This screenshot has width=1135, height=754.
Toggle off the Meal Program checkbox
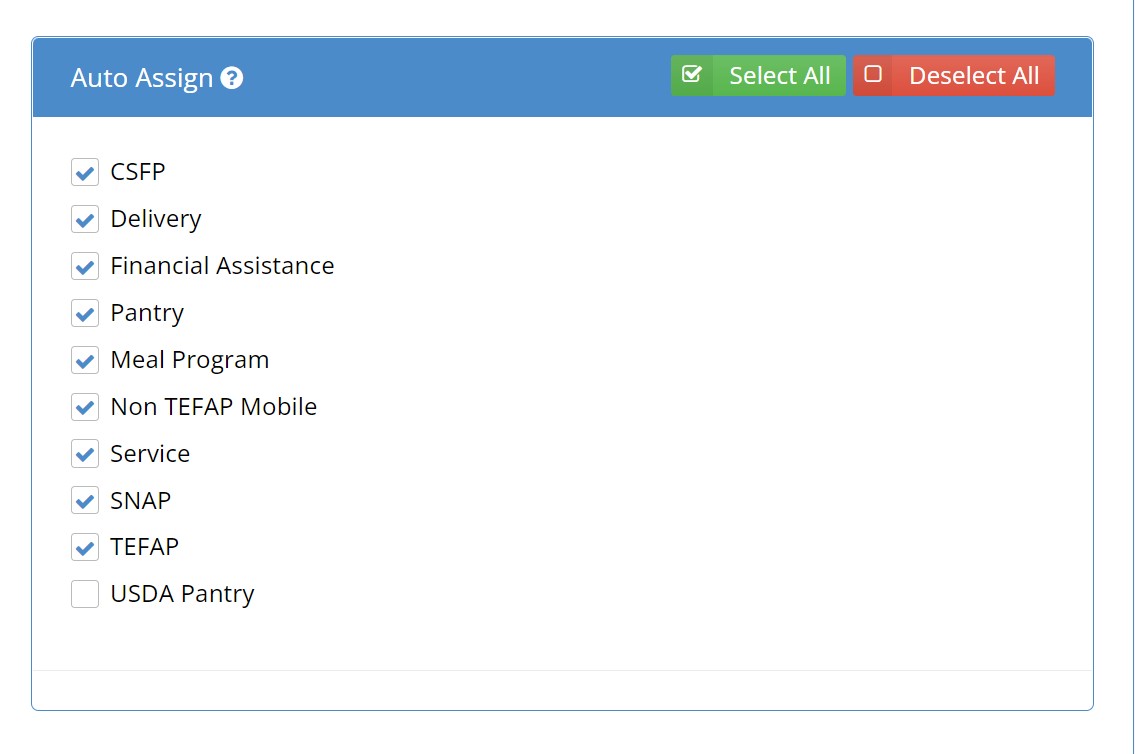[85, 360]
